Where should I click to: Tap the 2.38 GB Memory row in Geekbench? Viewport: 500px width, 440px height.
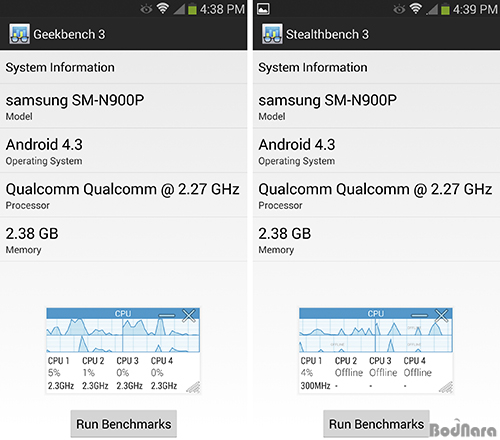(124, 239)
